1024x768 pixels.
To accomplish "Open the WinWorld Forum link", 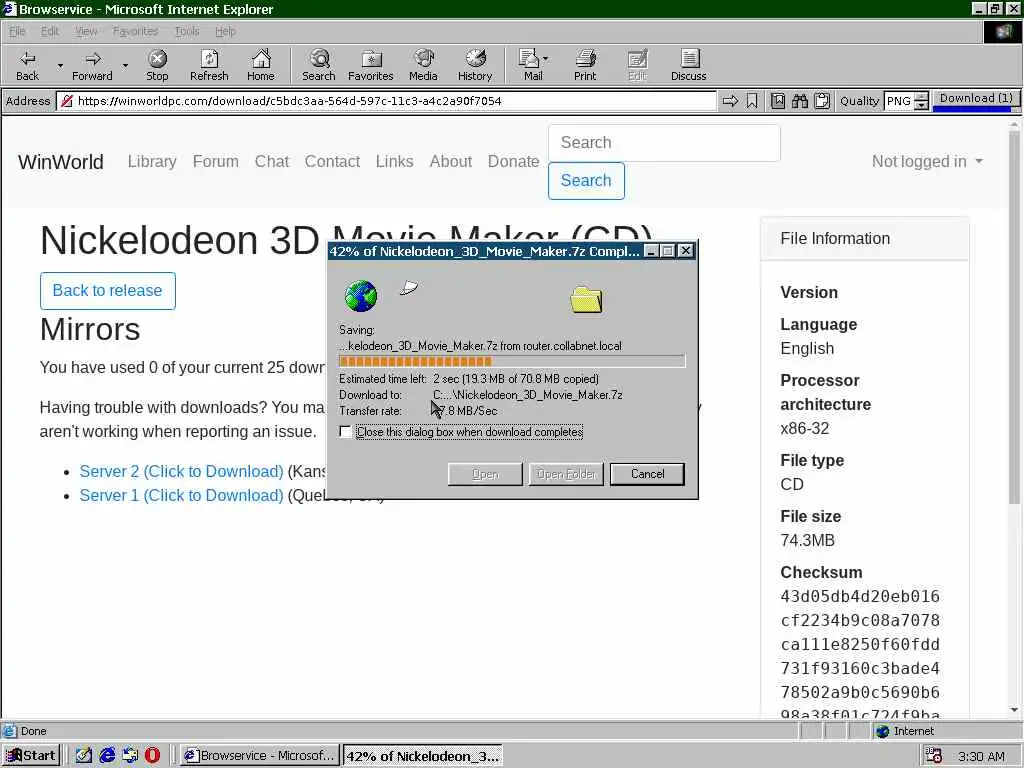I will click(x=216, y=161).
